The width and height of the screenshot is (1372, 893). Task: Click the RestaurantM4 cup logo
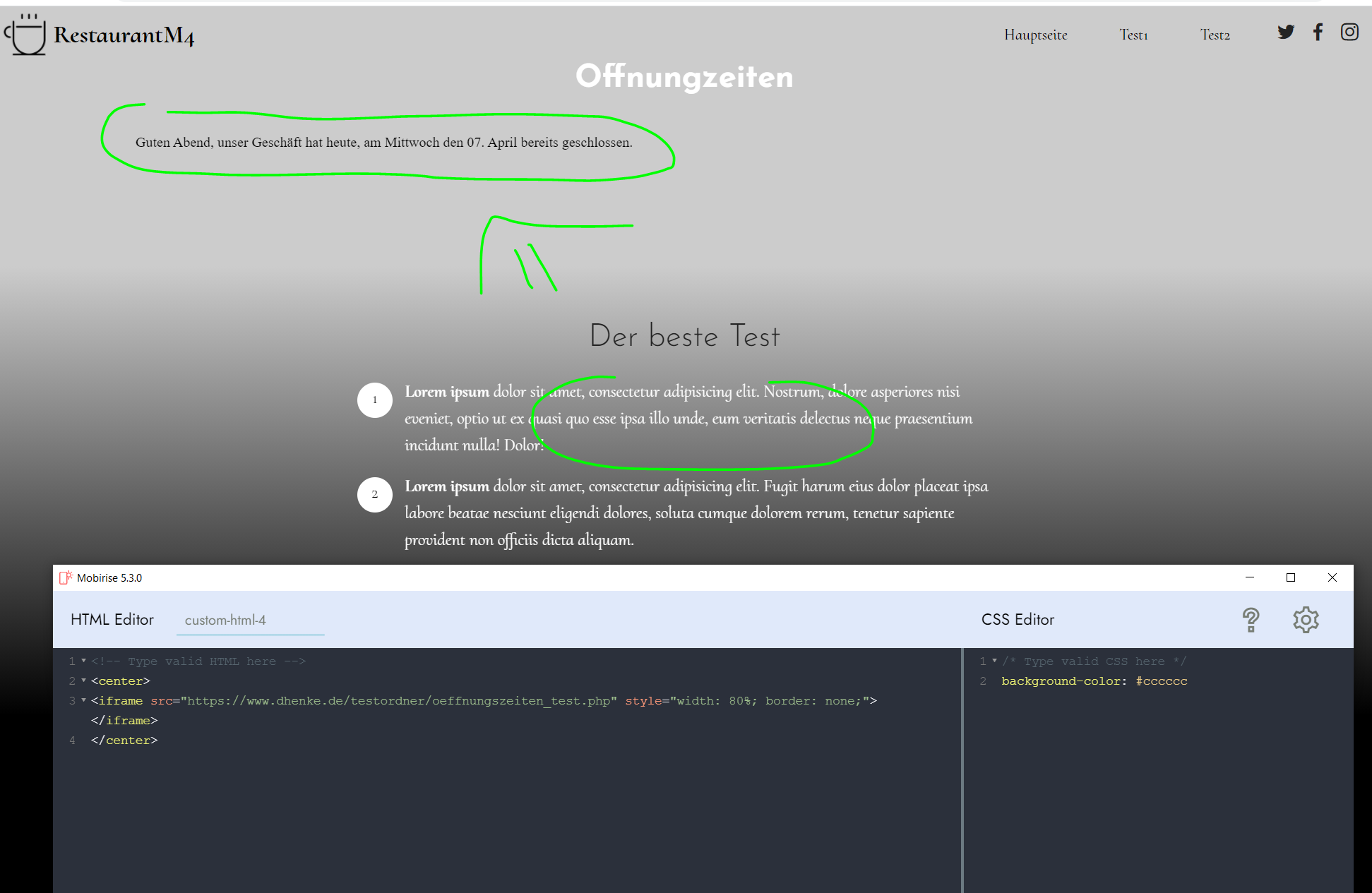click(26, 35)
